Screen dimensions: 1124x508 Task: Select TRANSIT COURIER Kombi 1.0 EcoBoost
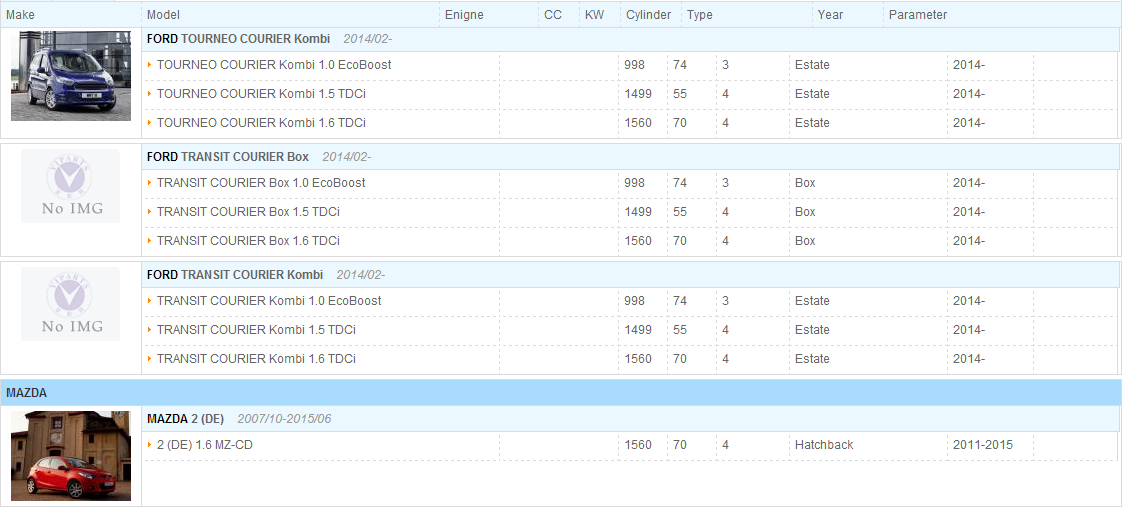tap(269, 302)
